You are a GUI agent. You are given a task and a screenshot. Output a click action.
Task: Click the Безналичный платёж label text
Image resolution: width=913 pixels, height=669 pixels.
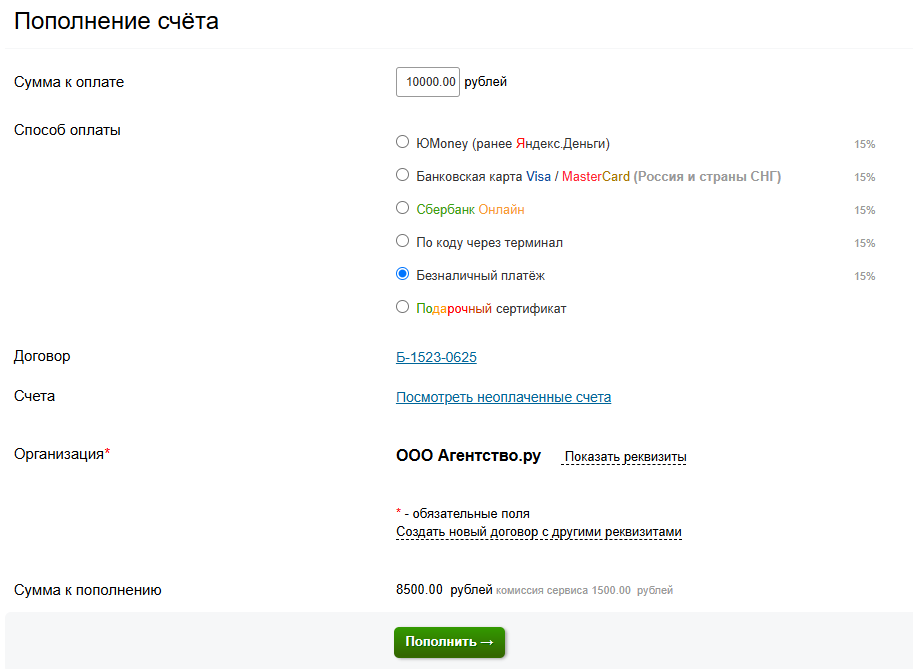pos(480,275)
